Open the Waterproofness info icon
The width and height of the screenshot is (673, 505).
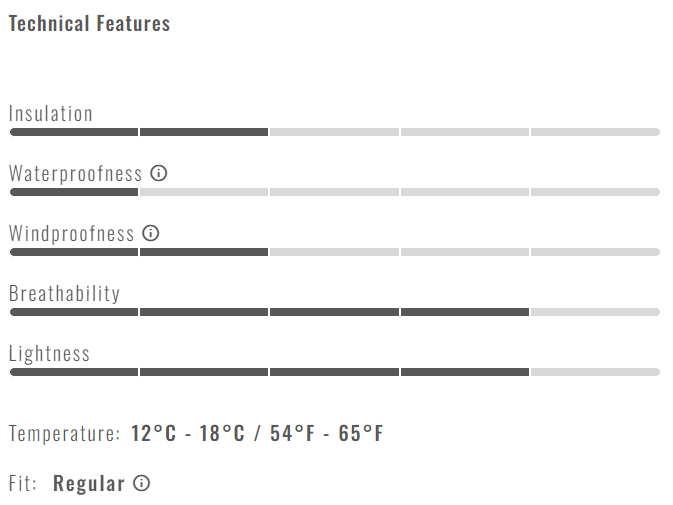[x=158, y=173]
